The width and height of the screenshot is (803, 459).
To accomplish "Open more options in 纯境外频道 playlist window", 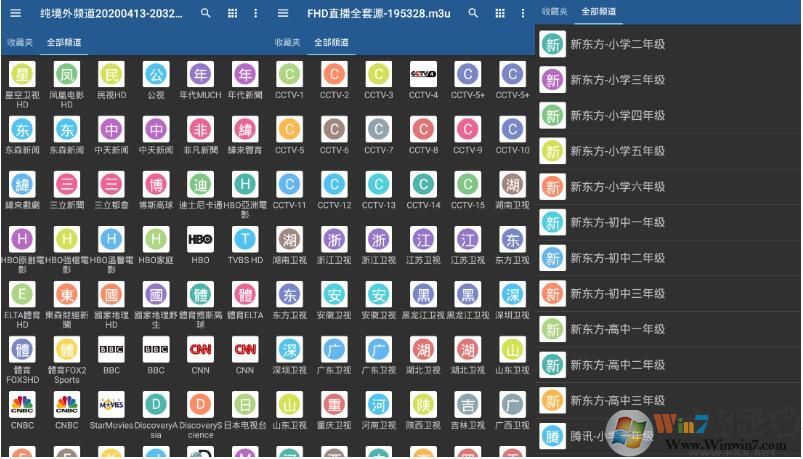I will [x=256, y=13].
